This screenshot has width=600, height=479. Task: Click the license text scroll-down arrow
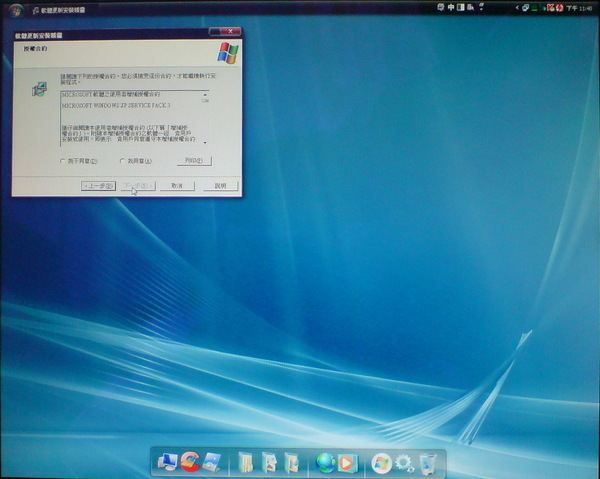(x=205, y=143)
